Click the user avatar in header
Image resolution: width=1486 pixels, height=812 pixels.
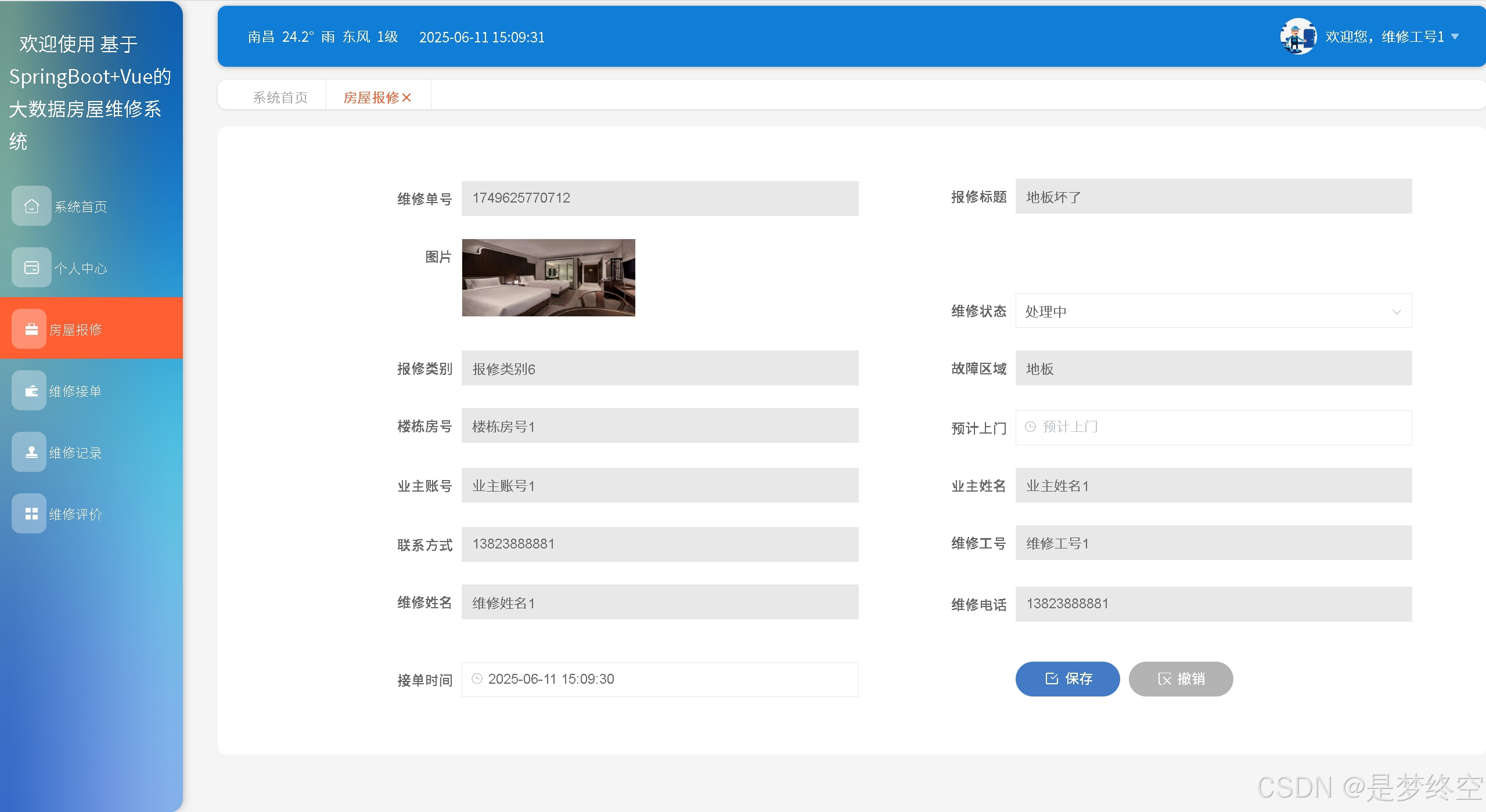[x=1298, y=37]
